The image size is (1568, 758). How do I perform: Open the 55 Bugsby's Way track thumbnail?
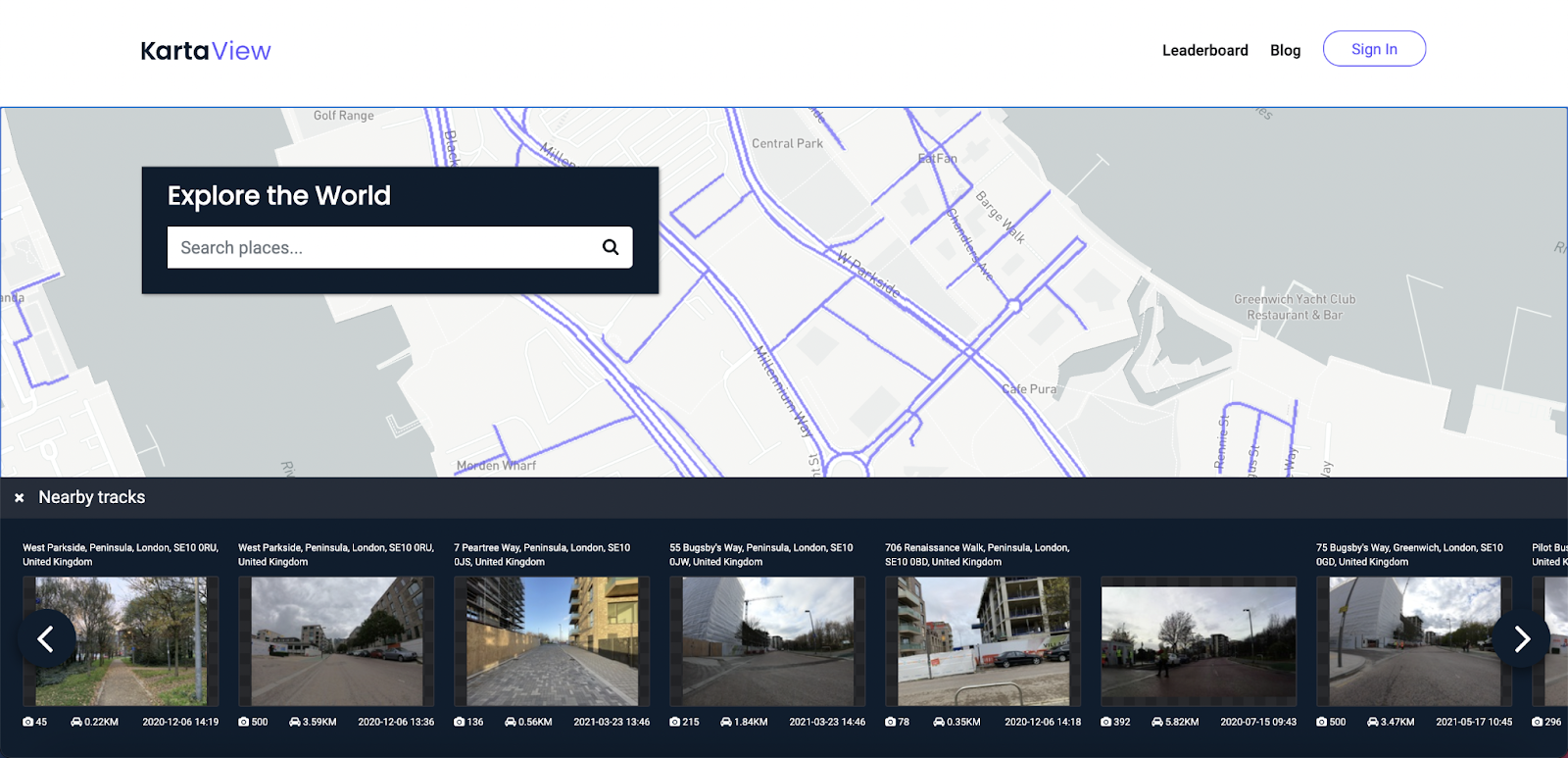(767, 641)
